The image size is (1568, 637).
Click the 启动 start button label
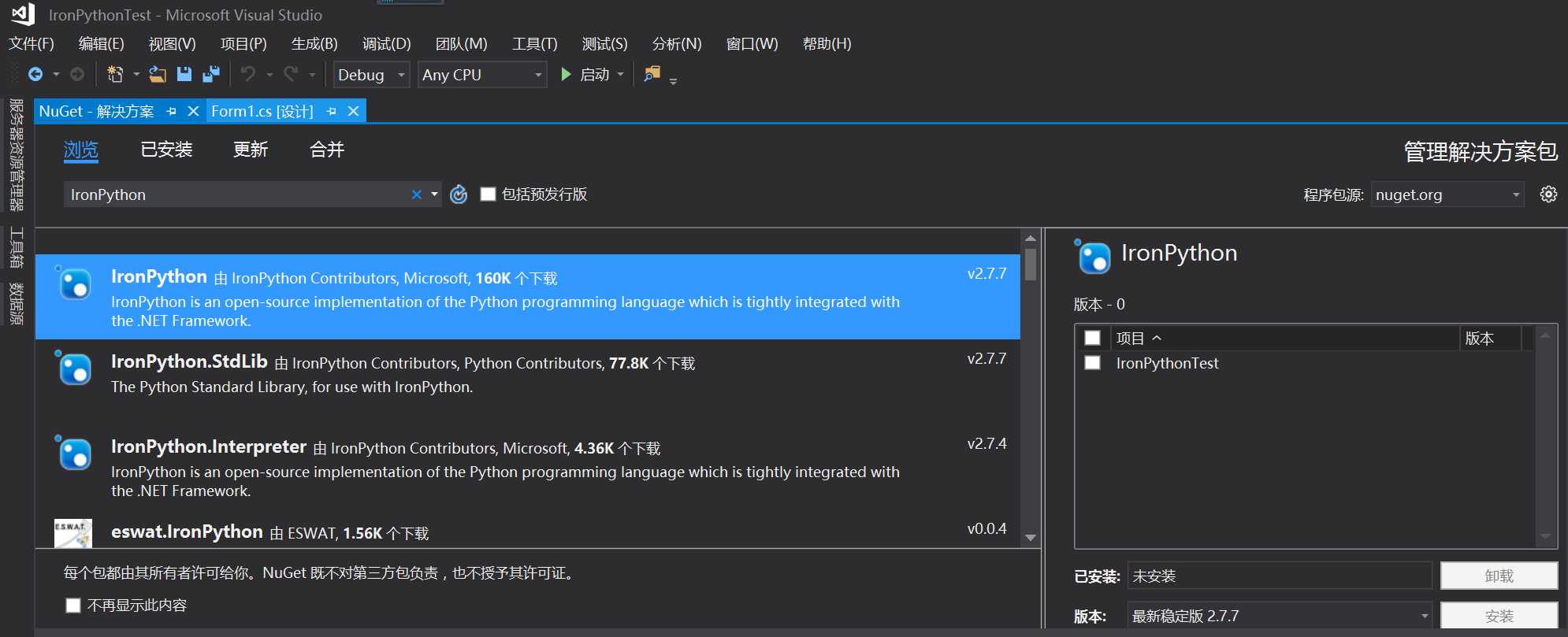(595, 75)
